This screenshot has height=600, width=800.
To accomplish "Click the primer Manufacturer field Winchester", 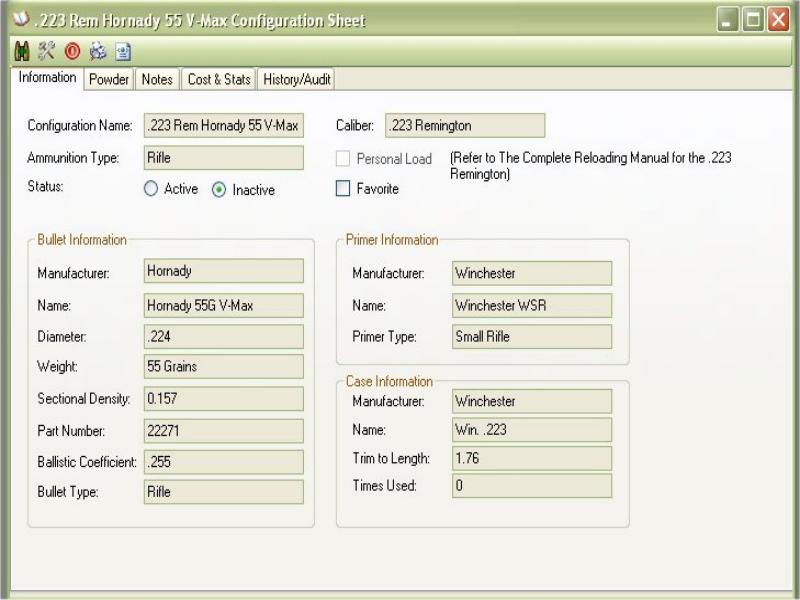I will (x=532, y=273).
